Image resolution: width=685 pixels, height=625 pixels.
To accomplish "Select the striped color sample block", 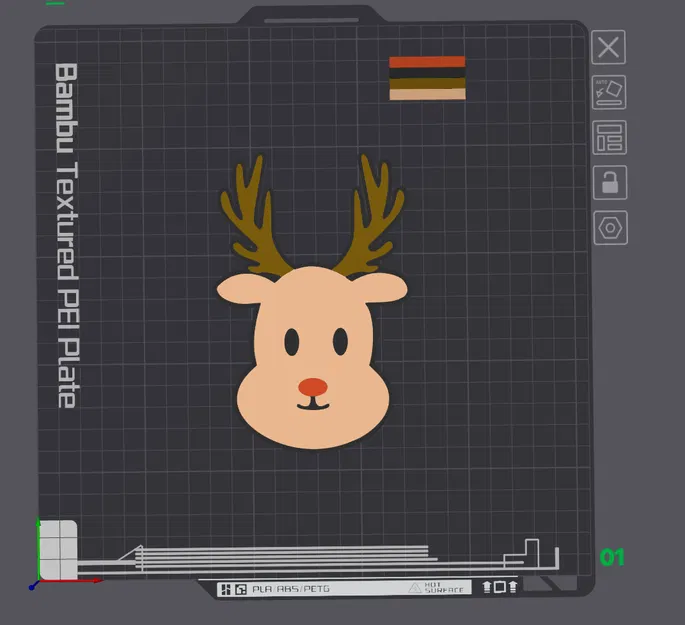I will (x=427, y=78).
